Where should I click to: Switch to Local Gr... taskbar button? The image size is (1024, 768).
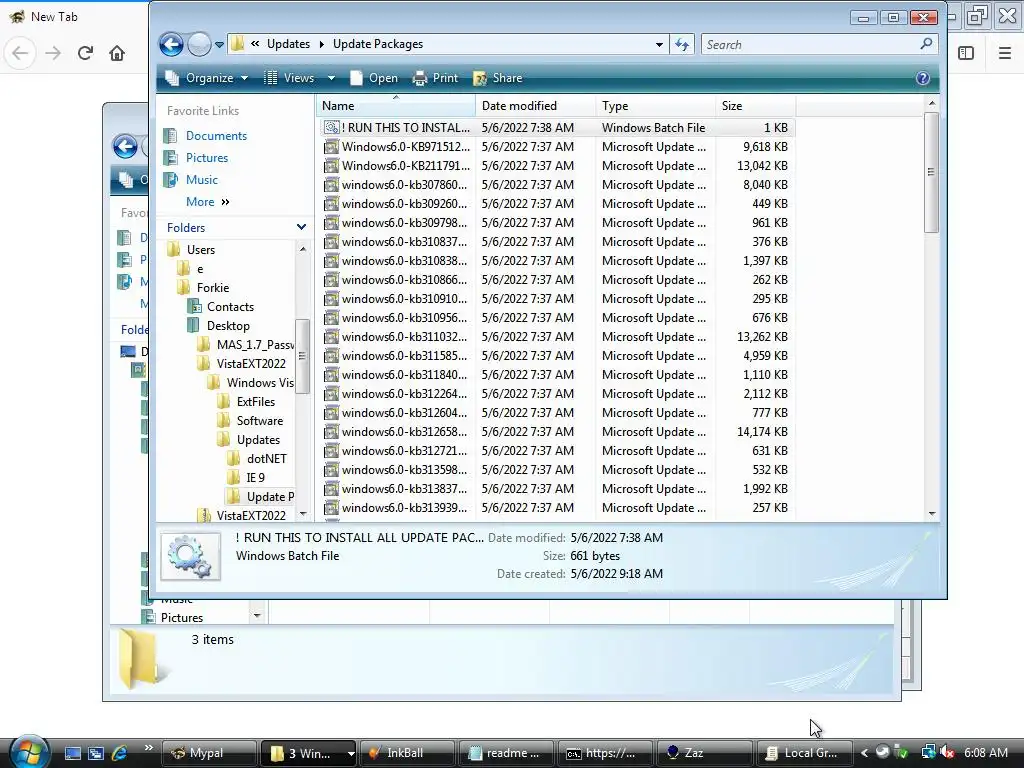[x=804, y=753]
